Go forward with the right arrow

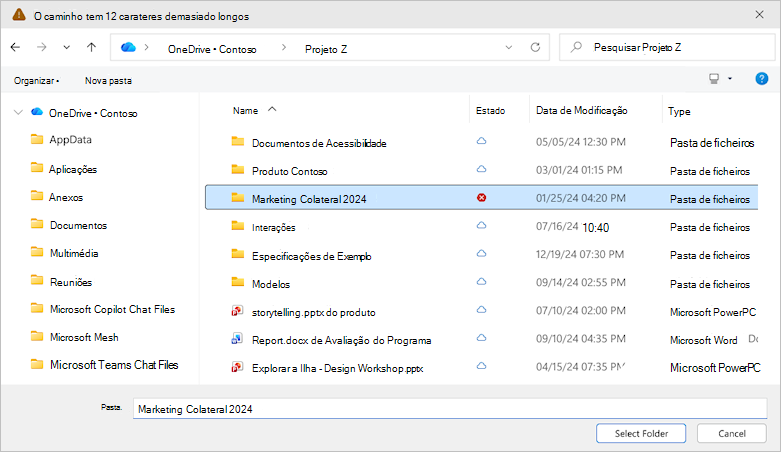click(42, 47)
